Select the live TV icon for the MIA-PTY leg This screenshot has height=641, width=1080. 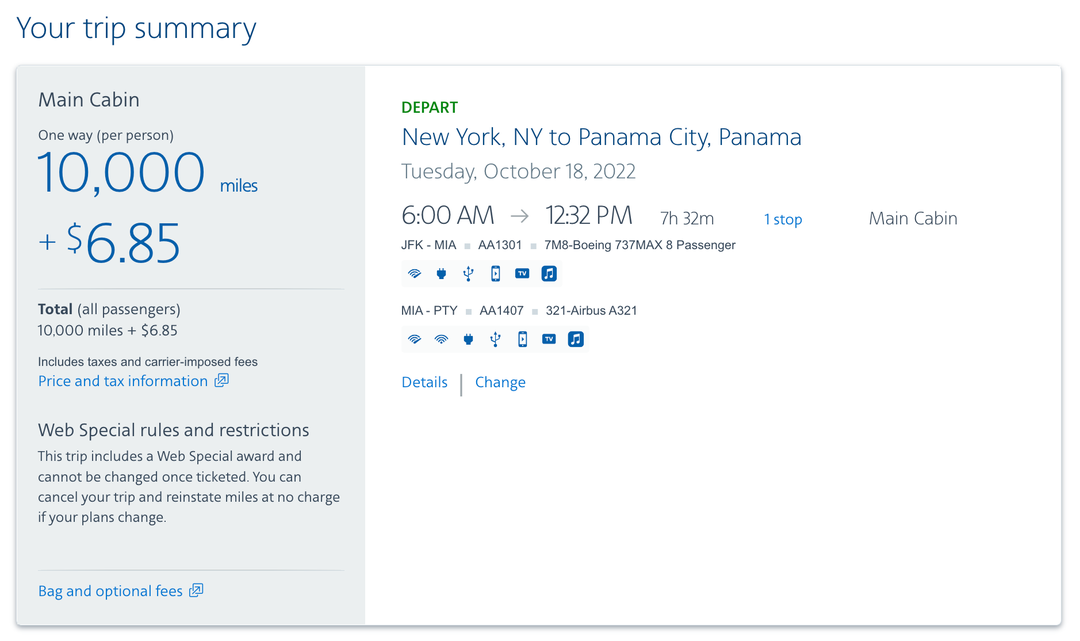click(x=548, y=339)
